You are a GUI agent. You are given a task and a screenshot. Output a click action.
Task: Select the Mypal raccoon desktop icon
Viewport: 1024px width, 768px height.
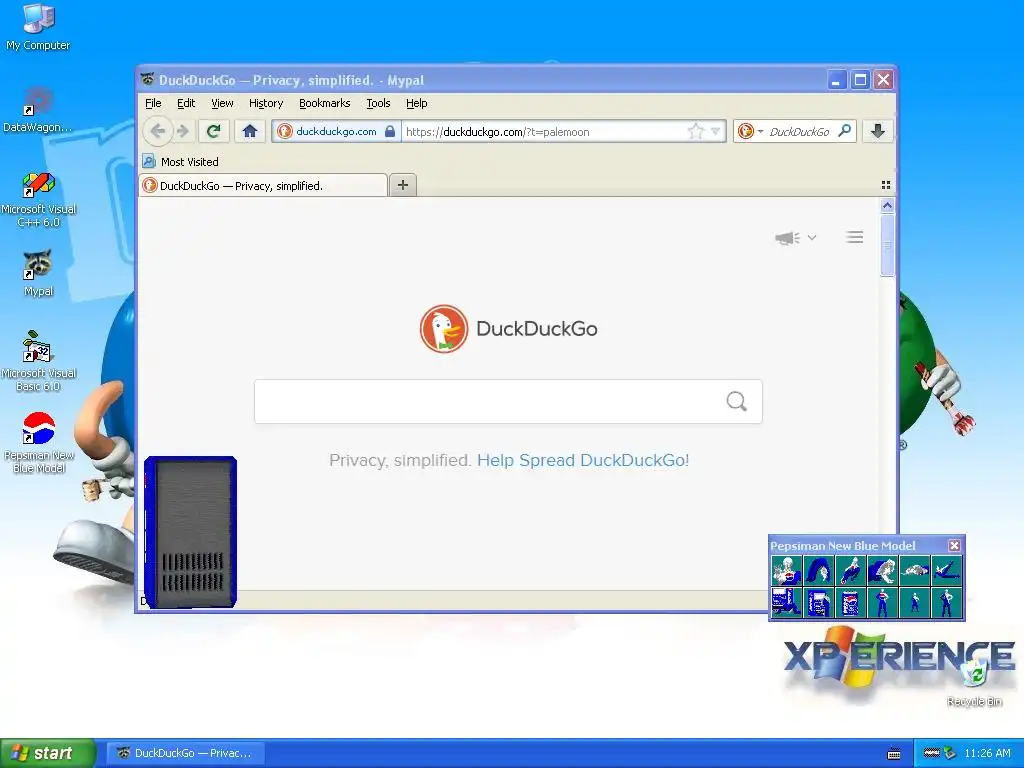39,273
